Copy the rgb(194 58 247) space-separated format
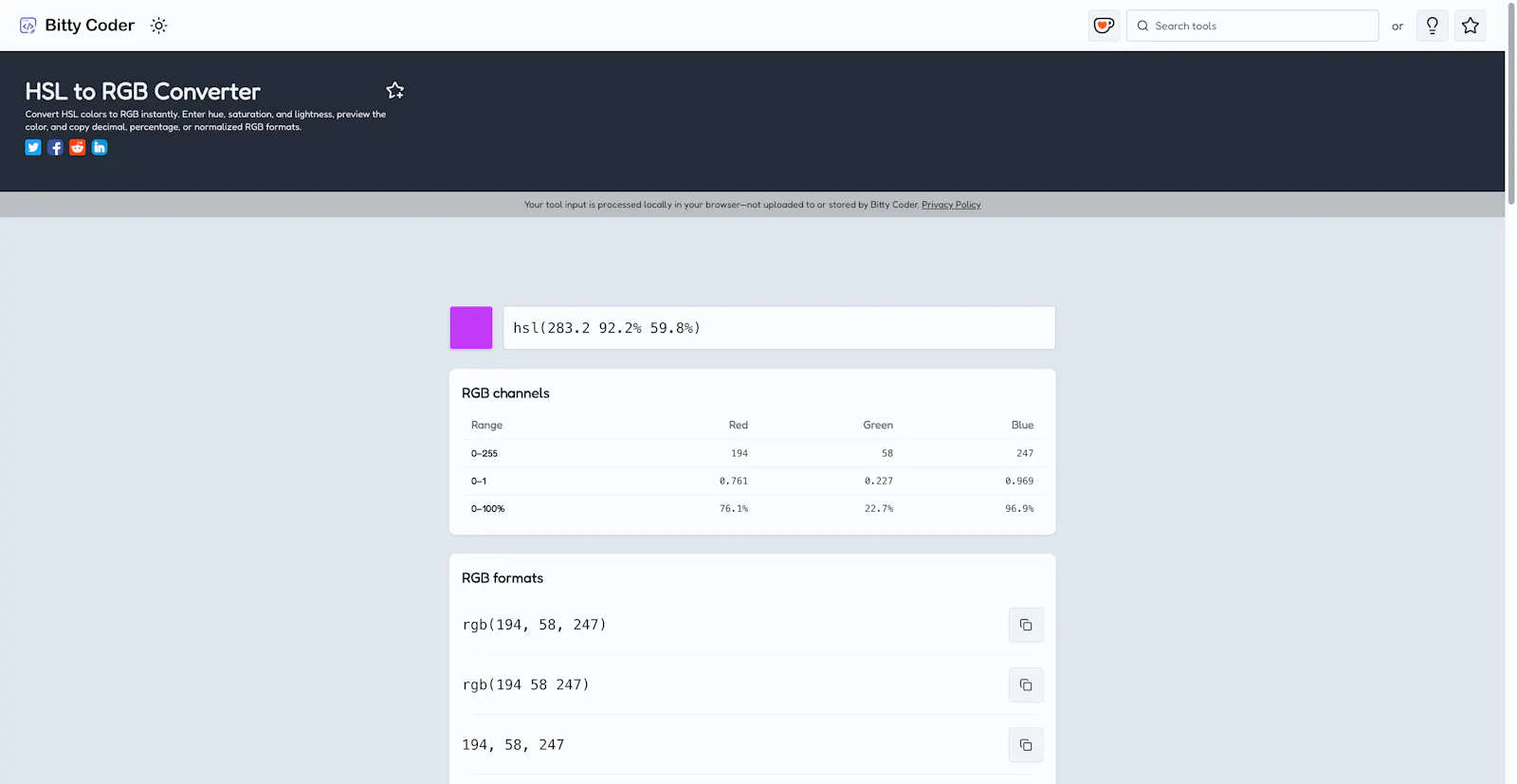Screen dimensions: 1517x784 pyautogui.click(x=1026, y=684)
